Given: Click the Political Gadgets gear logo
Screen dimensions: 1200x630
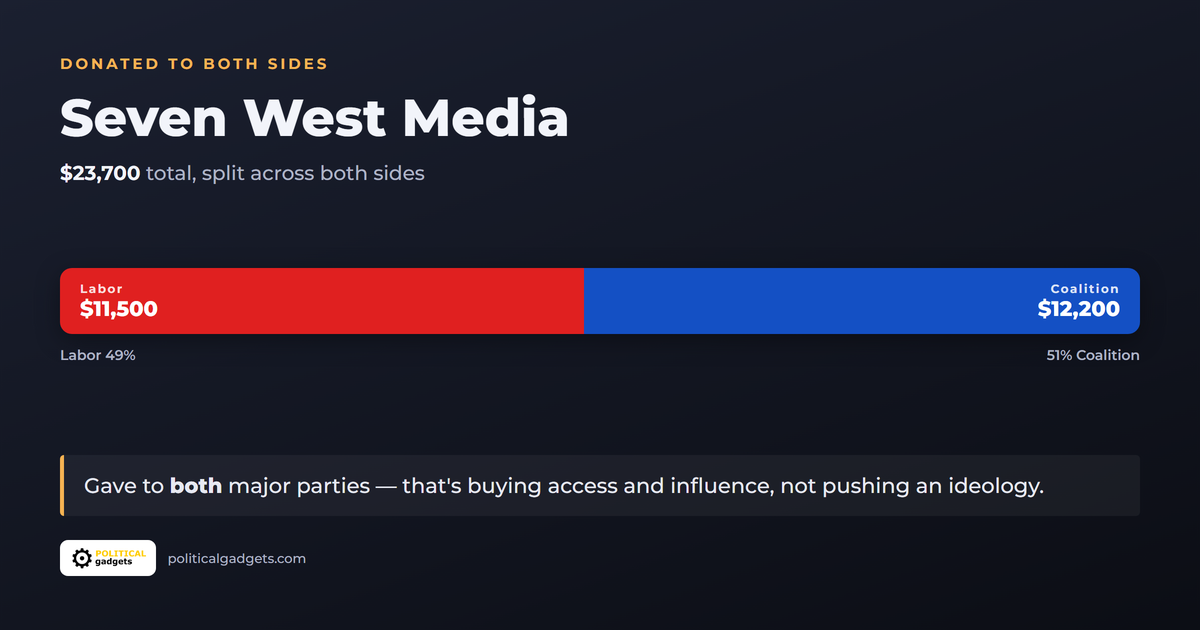Looking at the screenshot, I should point(82,558).
